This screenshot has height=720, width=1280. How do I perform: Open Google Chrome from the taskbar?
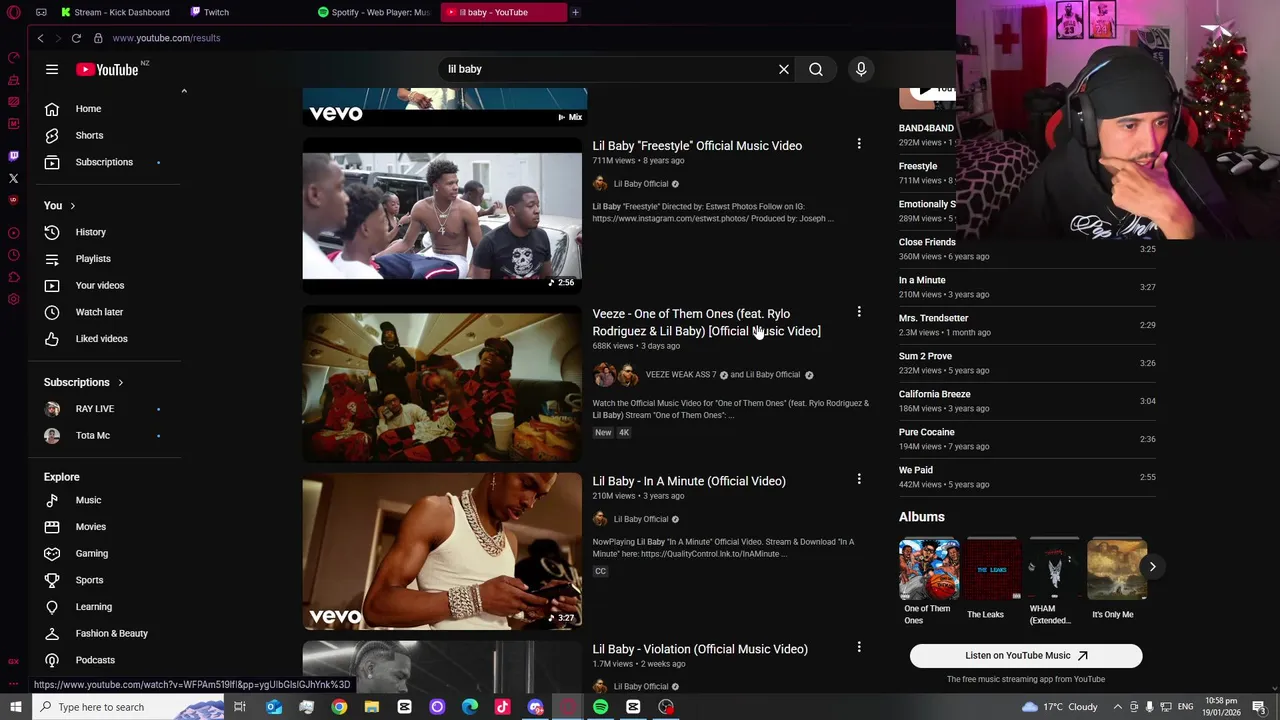tap(339, 707)
